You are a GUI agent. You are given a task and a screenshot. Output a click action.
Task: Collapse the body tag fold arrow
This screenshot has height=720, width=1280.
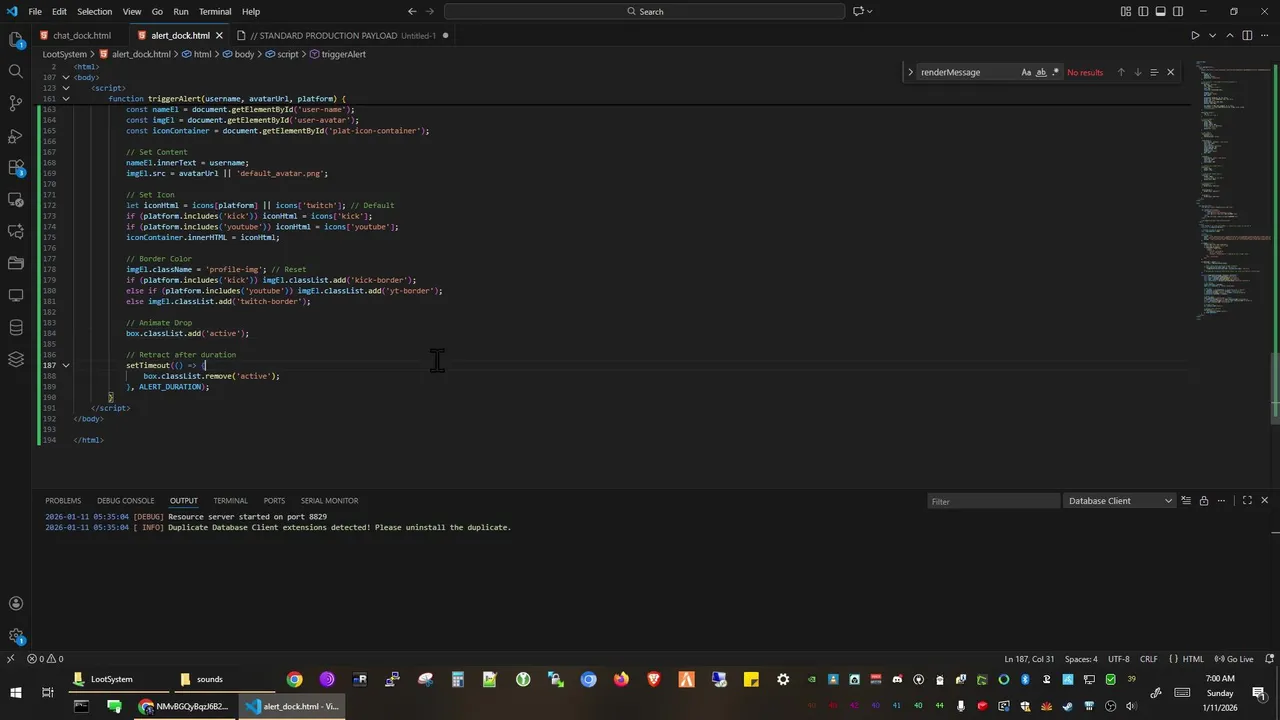pos(65,77)
